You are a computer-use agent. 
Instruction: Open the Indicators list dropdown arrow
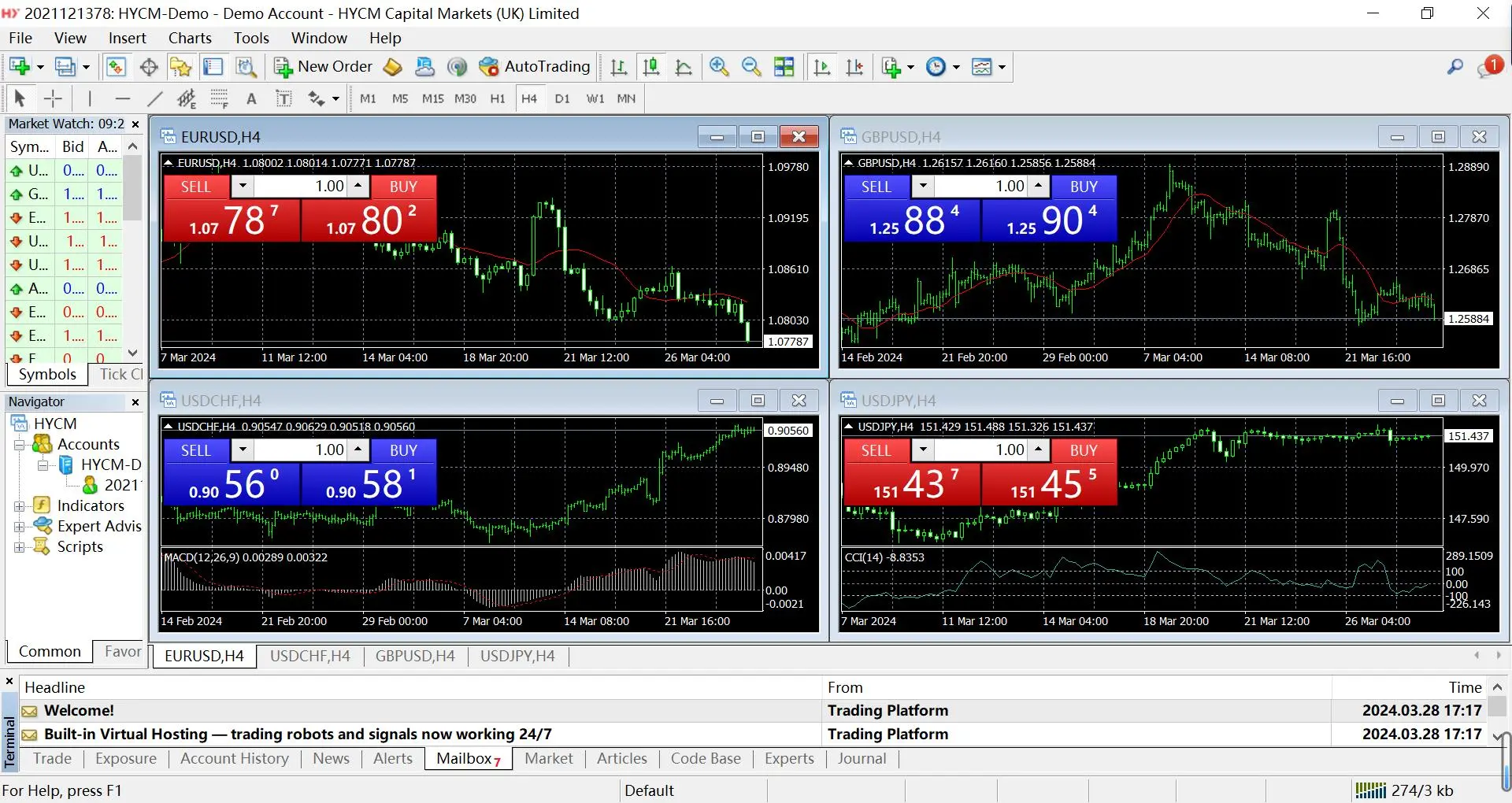point(910,67)
